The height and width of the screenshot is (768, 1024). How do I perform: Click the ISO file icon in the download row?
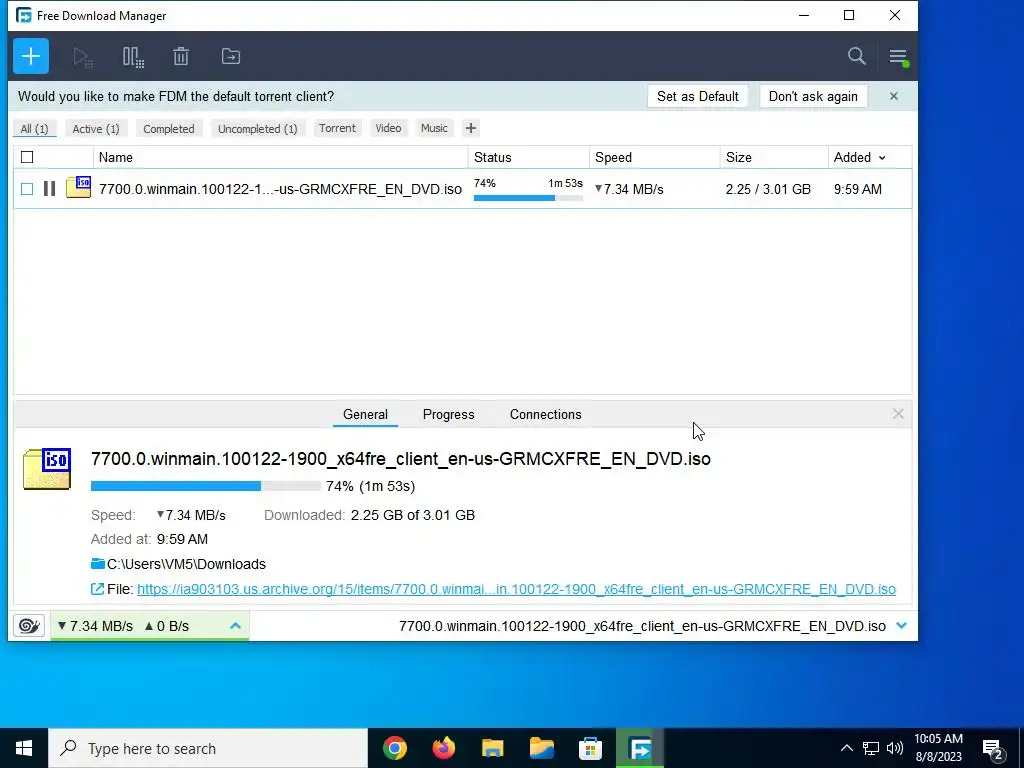[x=78, y=187]
